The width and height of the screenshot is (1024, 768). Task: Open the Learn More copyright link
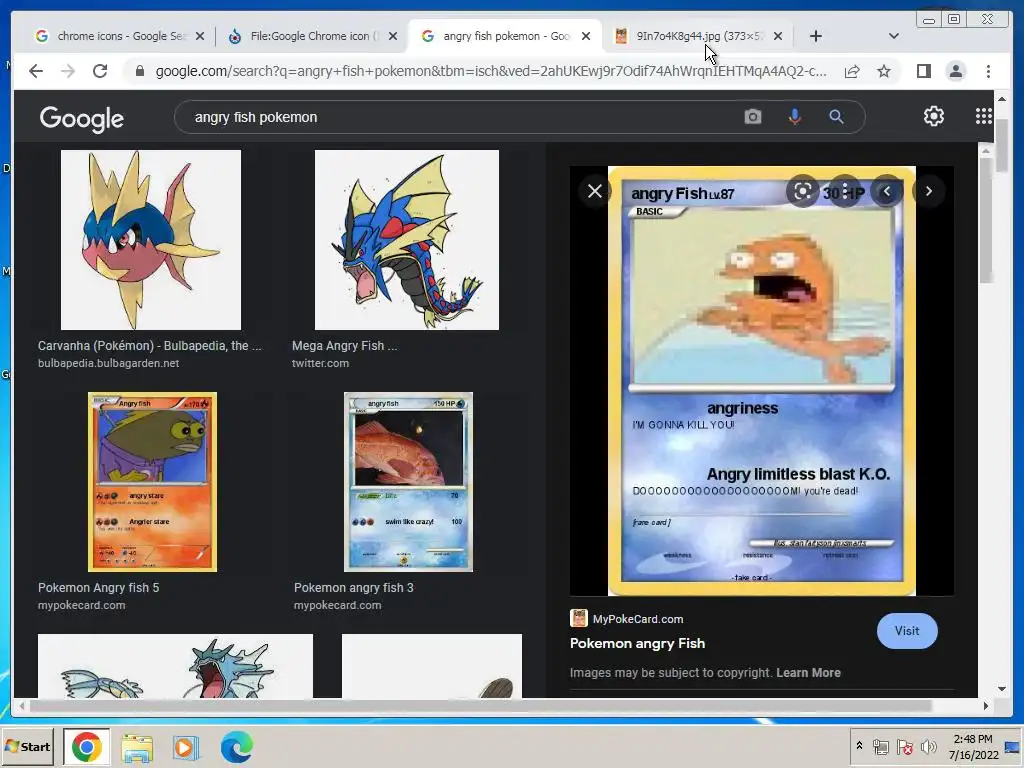[808, 673]
